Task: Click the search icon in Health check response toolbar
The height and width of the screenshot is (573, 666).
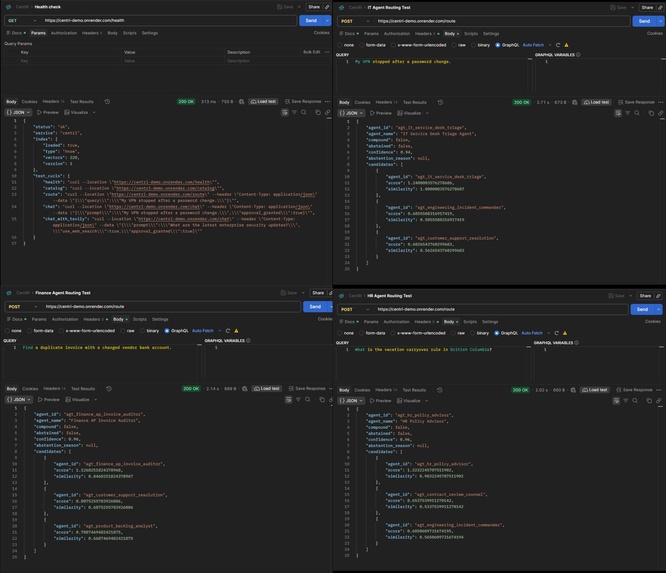Action: [304, 113]
